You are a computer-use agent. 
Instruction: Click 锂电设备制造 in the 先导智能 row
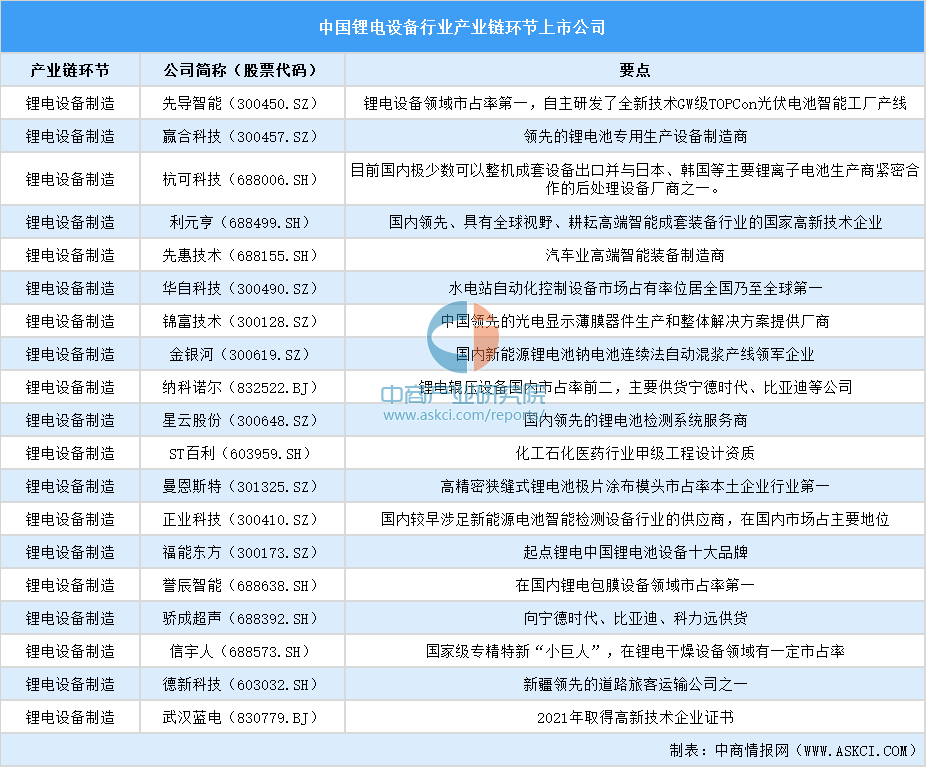pyautogui.click(x=70, y=103)
